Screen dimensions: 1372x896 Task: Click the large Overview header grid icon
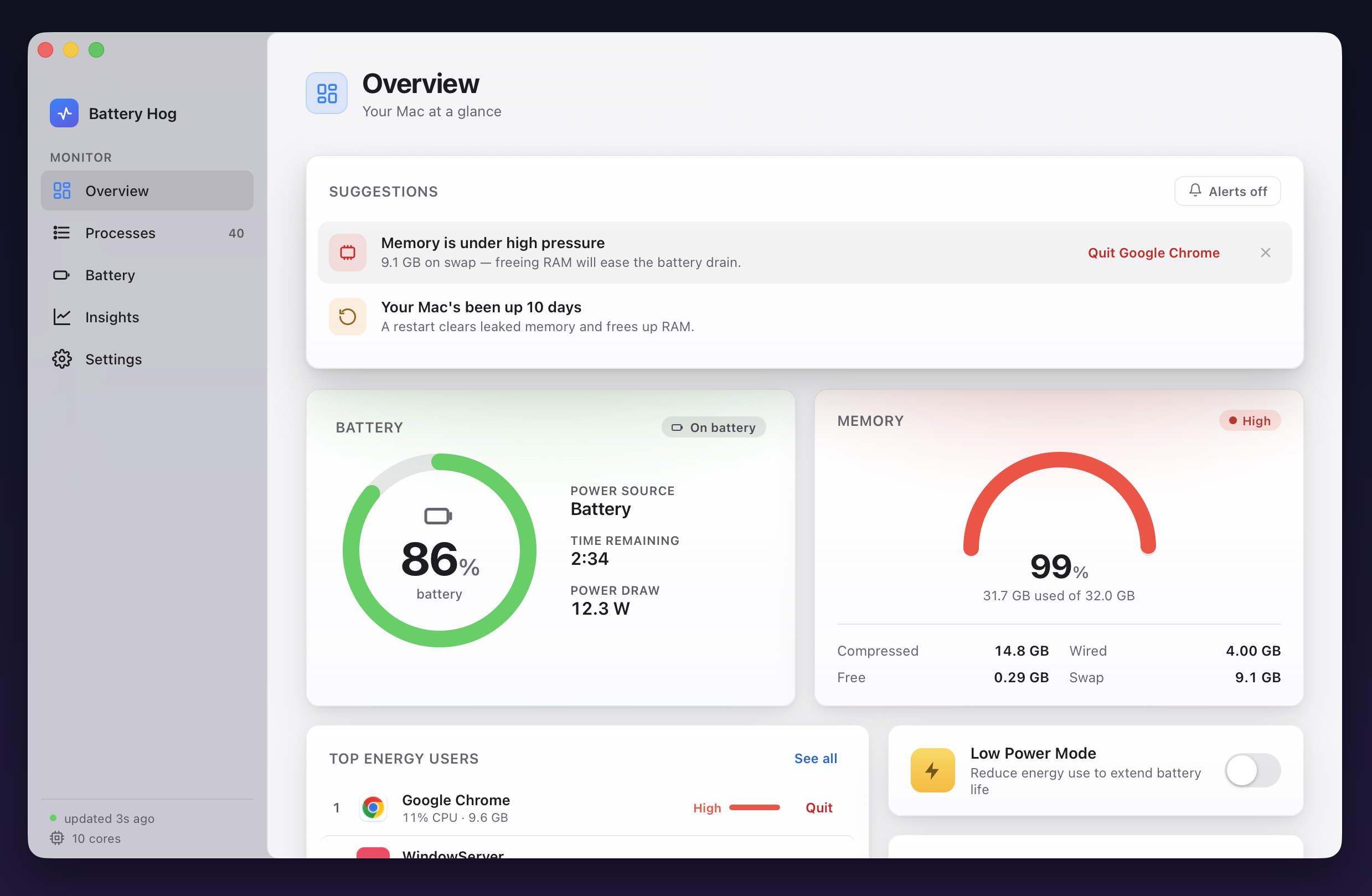tap(327, 93)
